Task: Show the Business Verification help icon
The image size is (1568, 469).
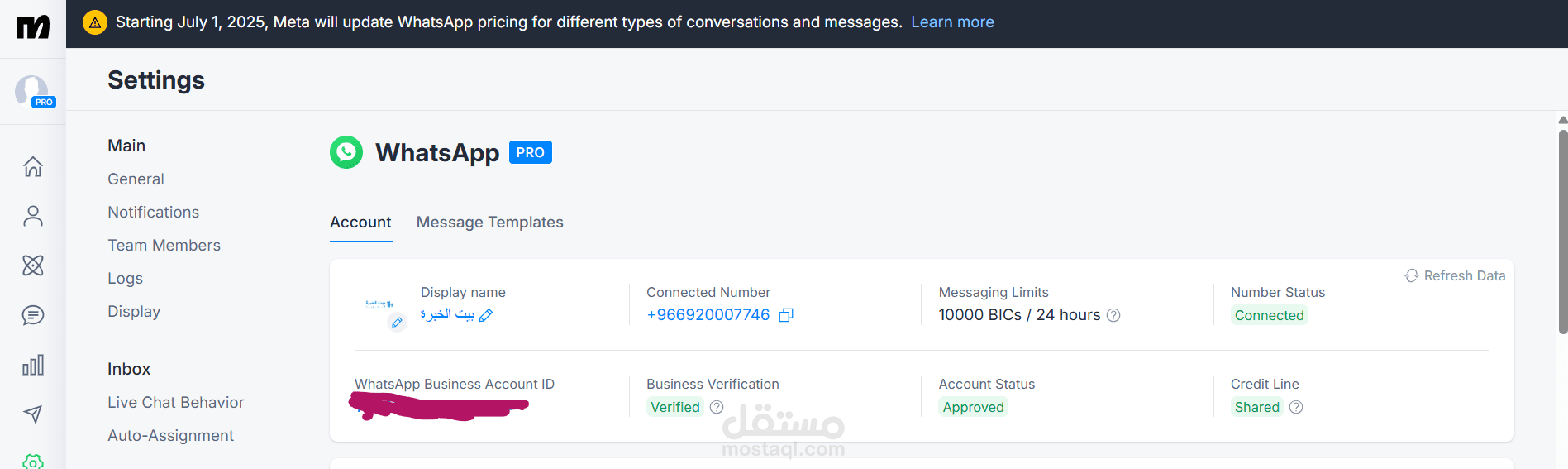Action: [x=717, y=407]
